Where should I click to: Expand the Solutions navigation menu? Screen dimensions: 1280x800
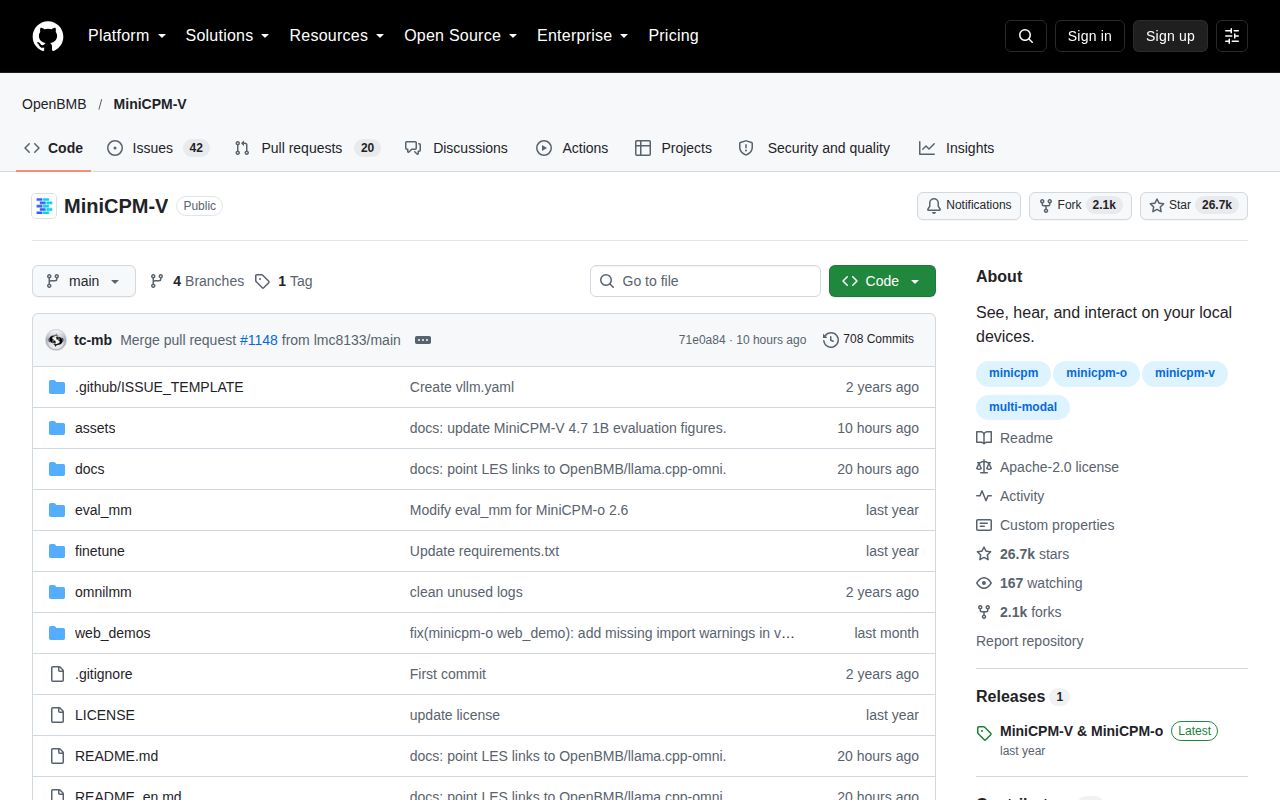coord(227,36)
